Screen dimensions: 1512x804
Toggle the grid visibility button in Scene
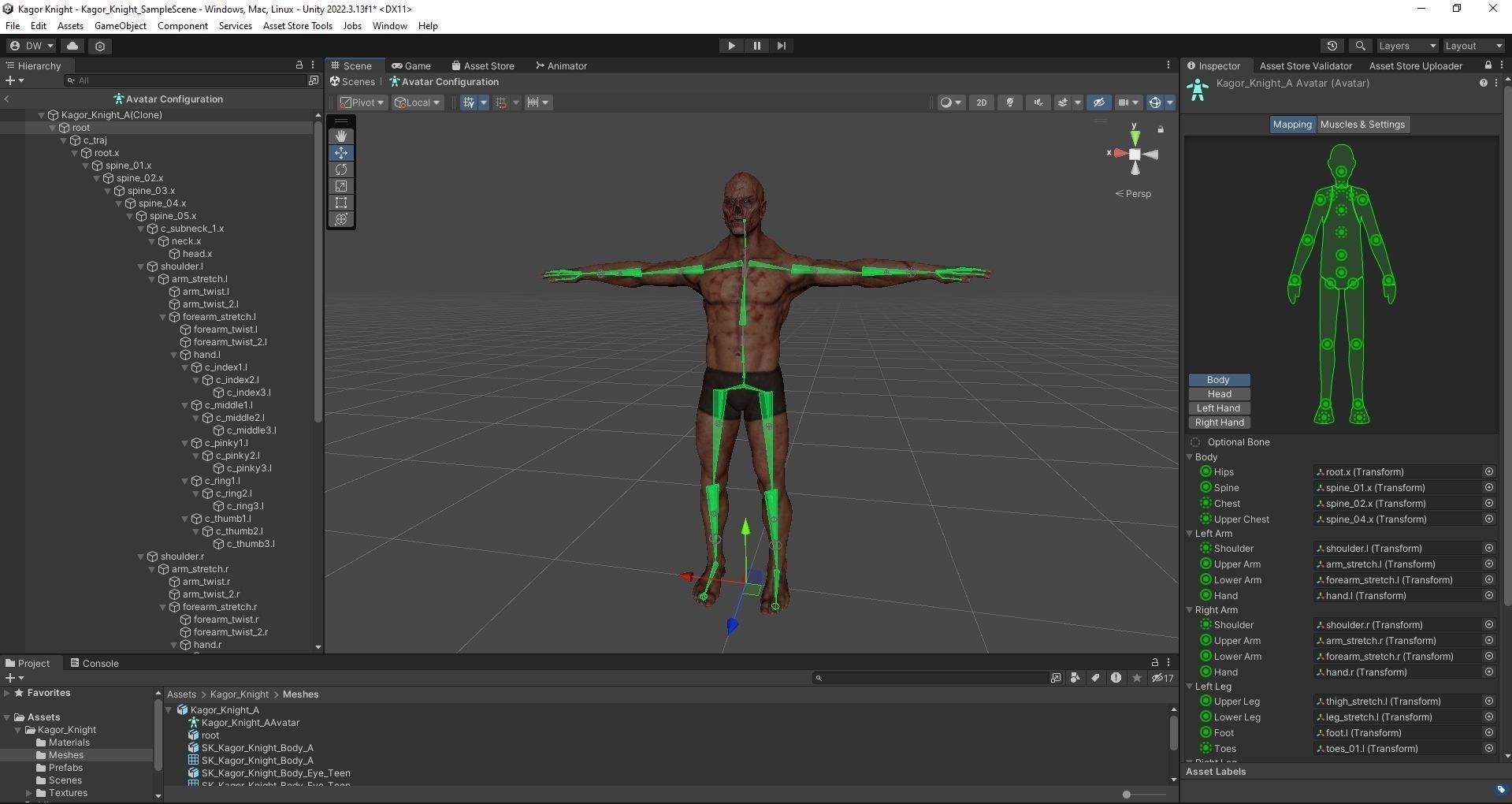pos(469,102)
